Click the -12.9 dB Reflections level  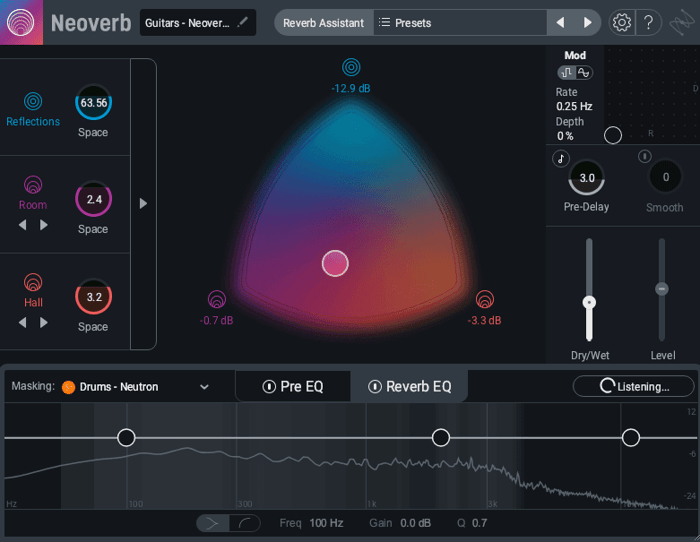351,88
